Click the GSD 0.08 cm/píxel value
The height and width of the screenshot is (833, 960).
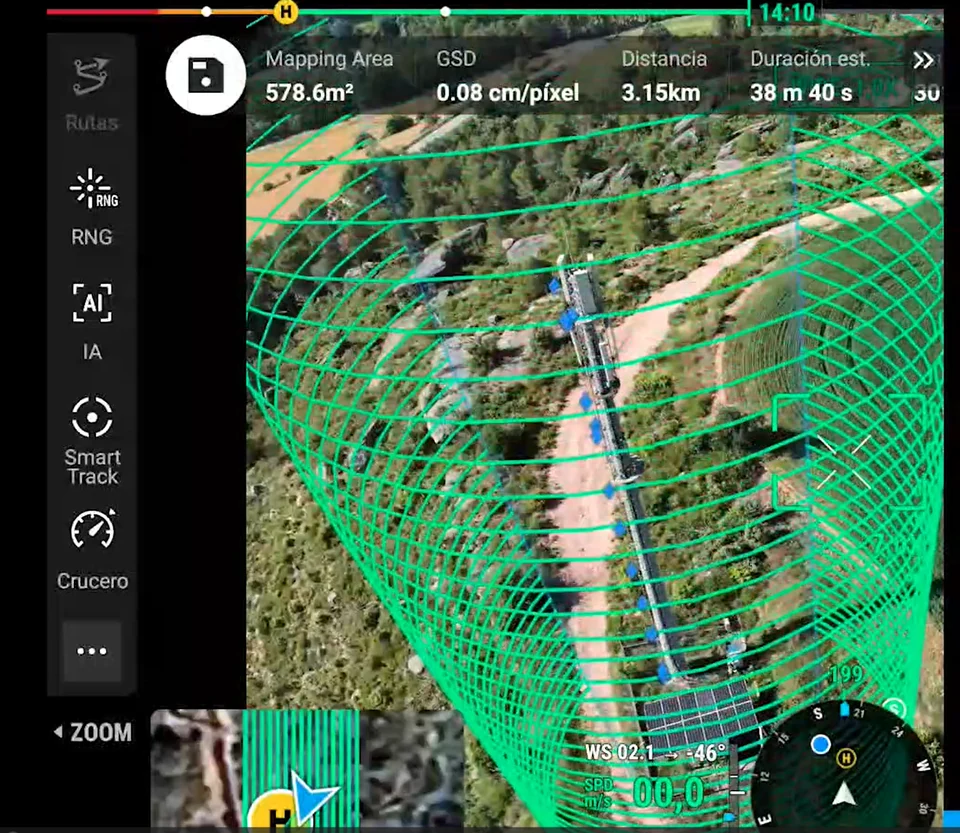[x=508, y=93]
